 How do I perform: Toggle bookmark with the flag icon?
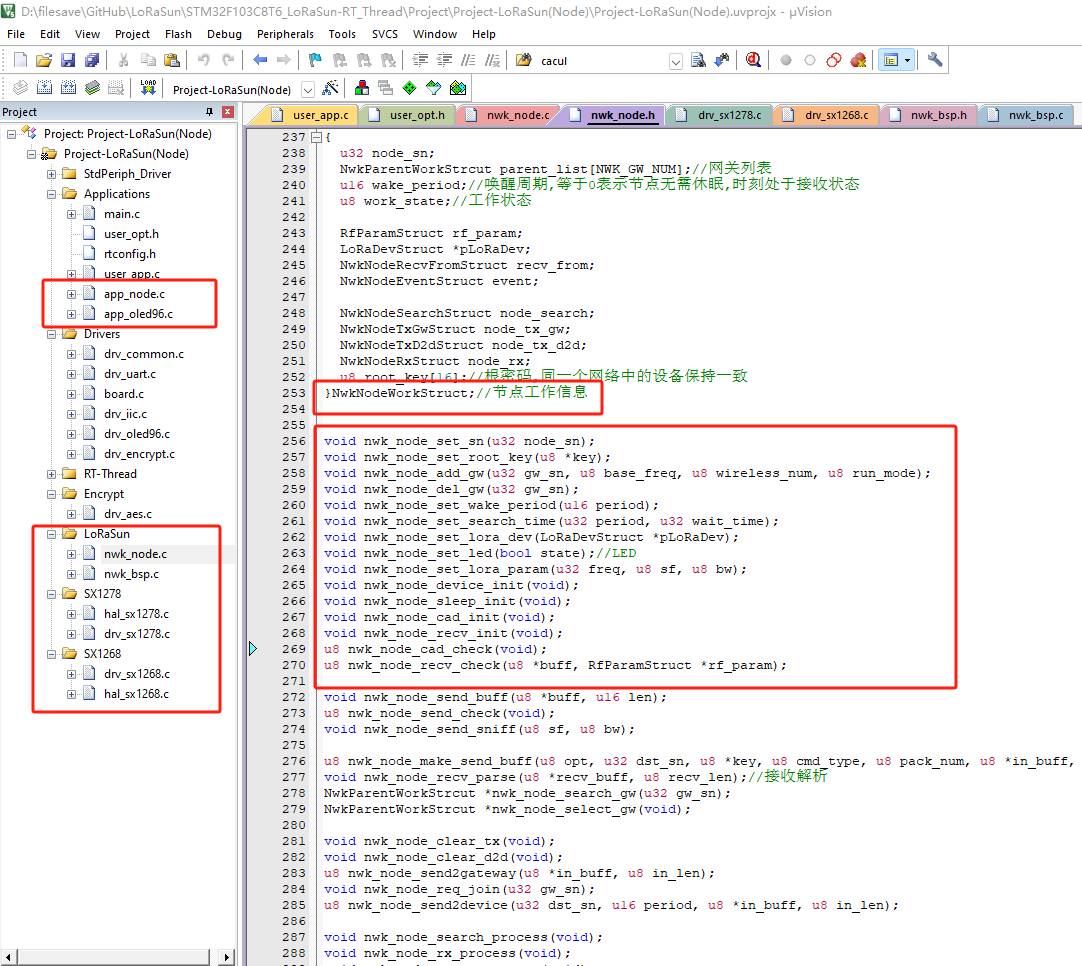315,60
